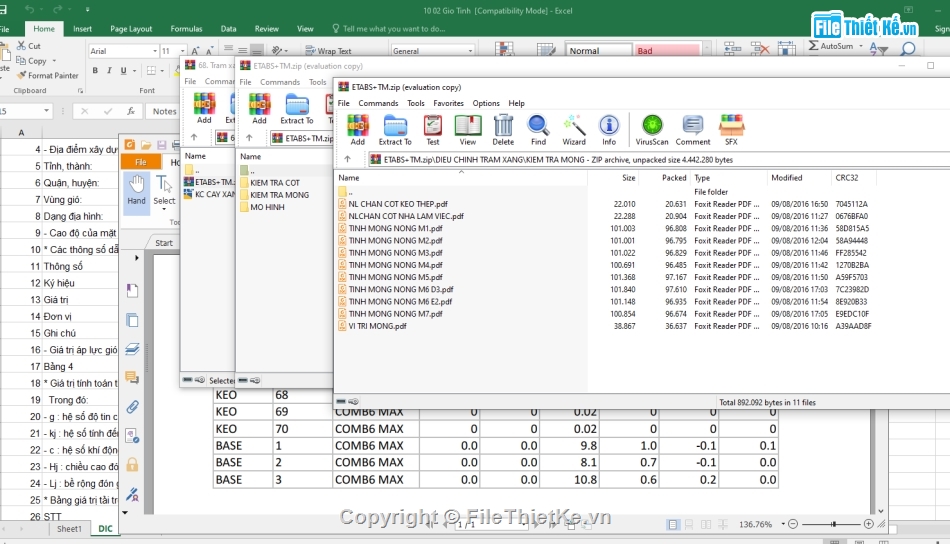This screenshot has height=544, width=950.
Task: Click Add in middle ETABS+TM.zip window
Action: coord(259,109)
